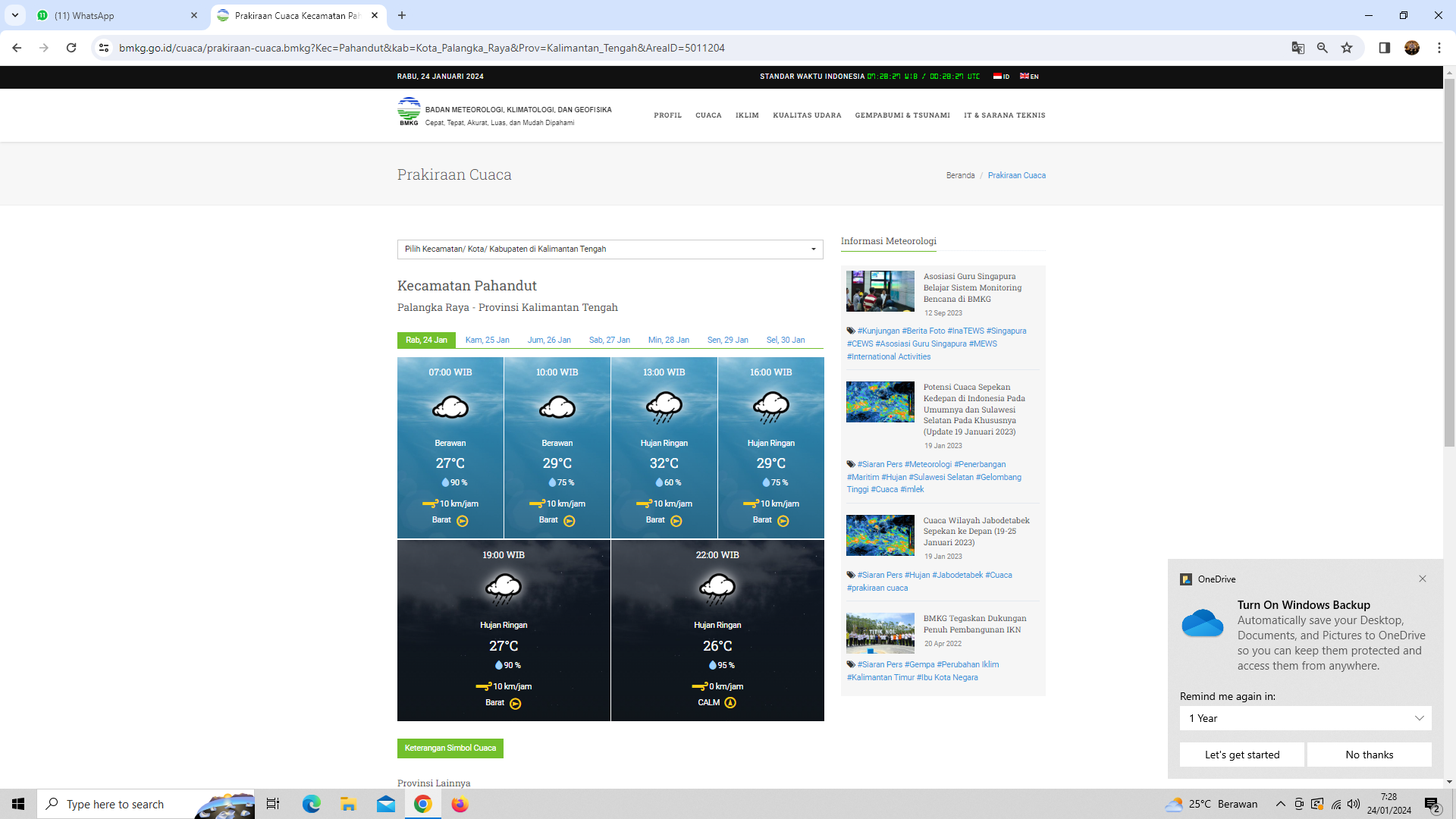Screen dimensions: 1456x819
Task: Click wind direction icon under 10:00 WIB
Action: pyautogui.click(x=570, y=521)
